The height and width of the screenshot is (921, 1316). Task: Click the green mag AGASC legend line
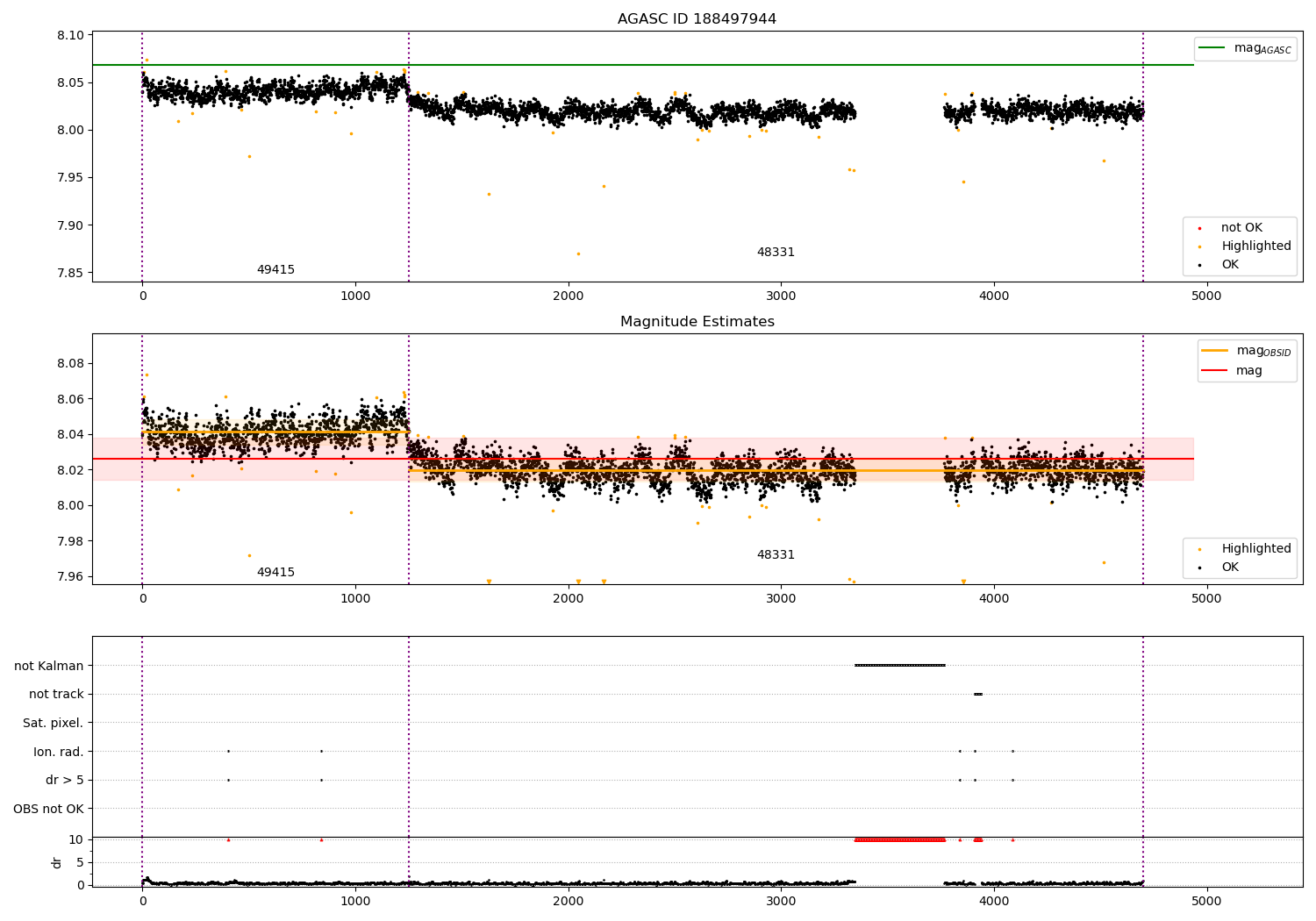click(x=1212, y=48)
